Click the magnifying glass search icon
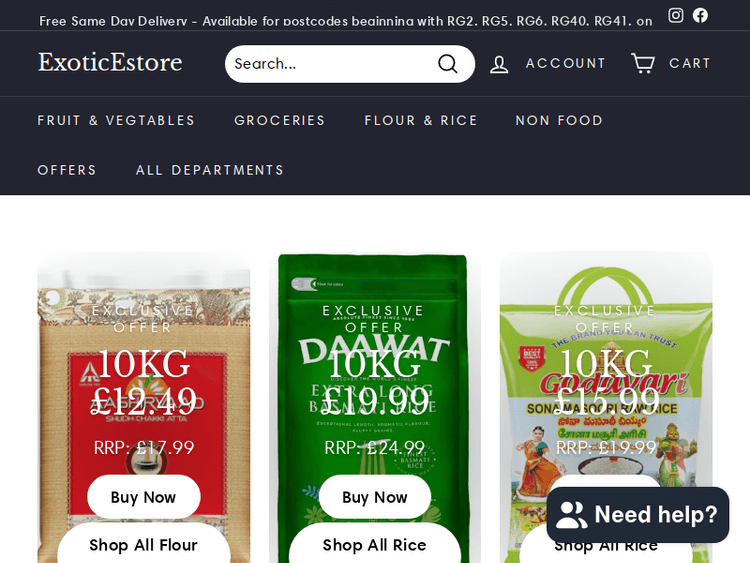This screenshot has height=563, width=750. point(448,64)
